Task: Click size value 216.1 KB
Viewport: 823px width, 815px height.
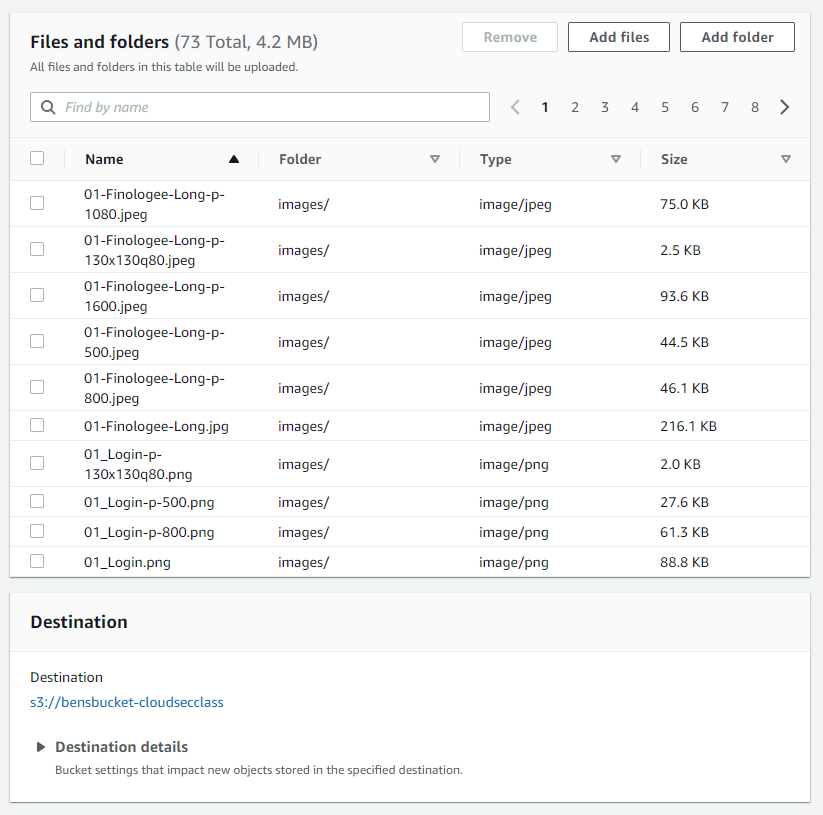Action: [688, 426]
